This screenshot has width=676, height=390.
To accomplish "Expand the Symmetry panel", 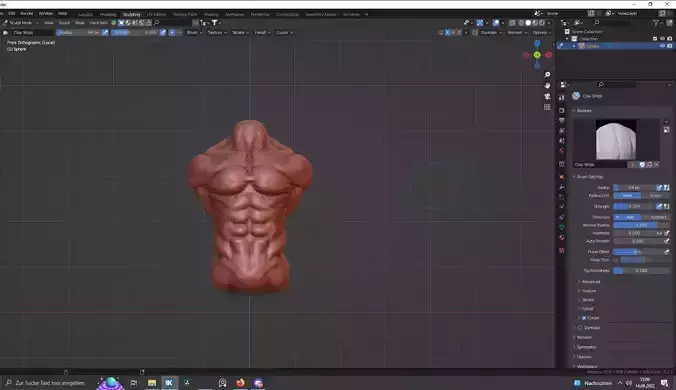I will click(585, 347).
